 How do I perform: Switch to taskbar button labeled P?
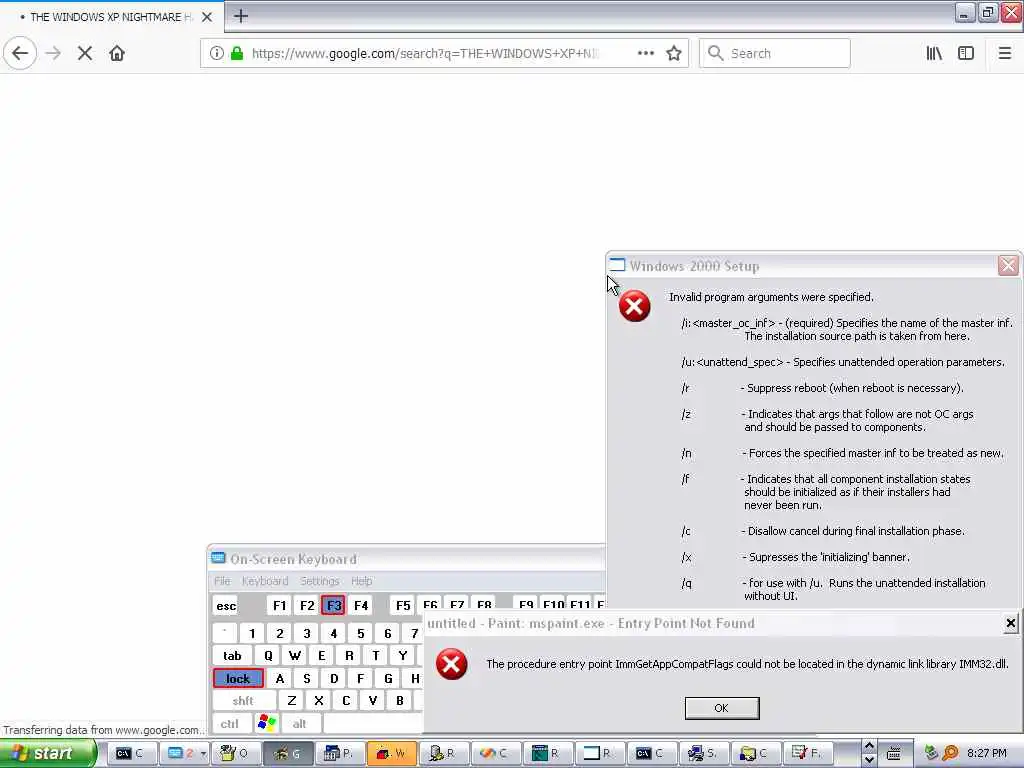[x=340, y=754]
